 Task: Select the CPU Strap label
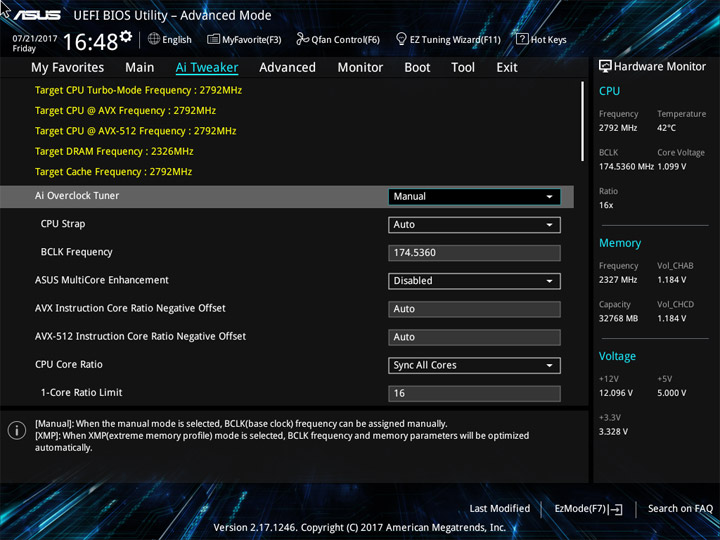click(x=63, y=224)
